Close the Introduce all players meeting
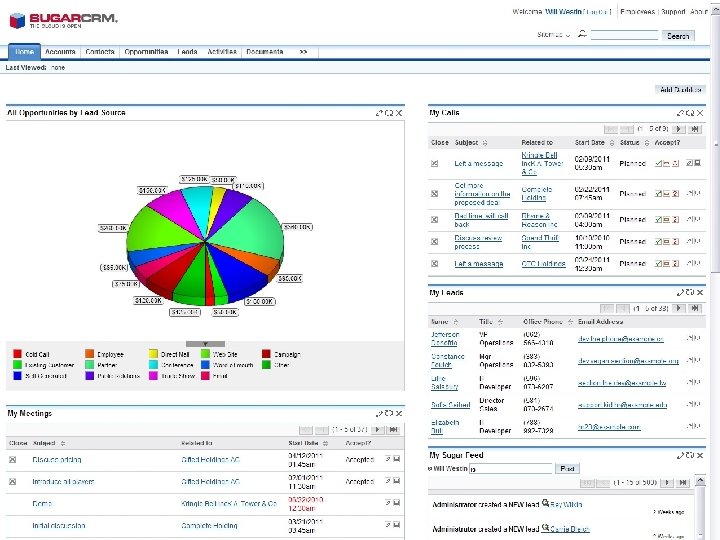Screen dimensions: 720x540 (x=13, y=482)
